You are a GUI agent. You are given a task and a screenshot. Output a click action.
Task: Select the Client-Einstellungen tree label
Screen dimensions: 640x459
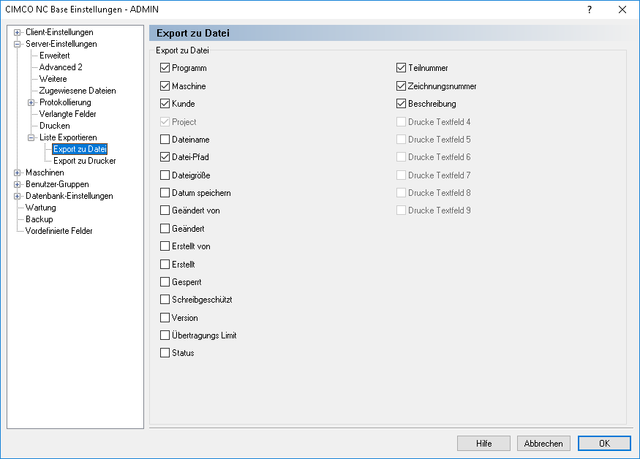point(59,32)
